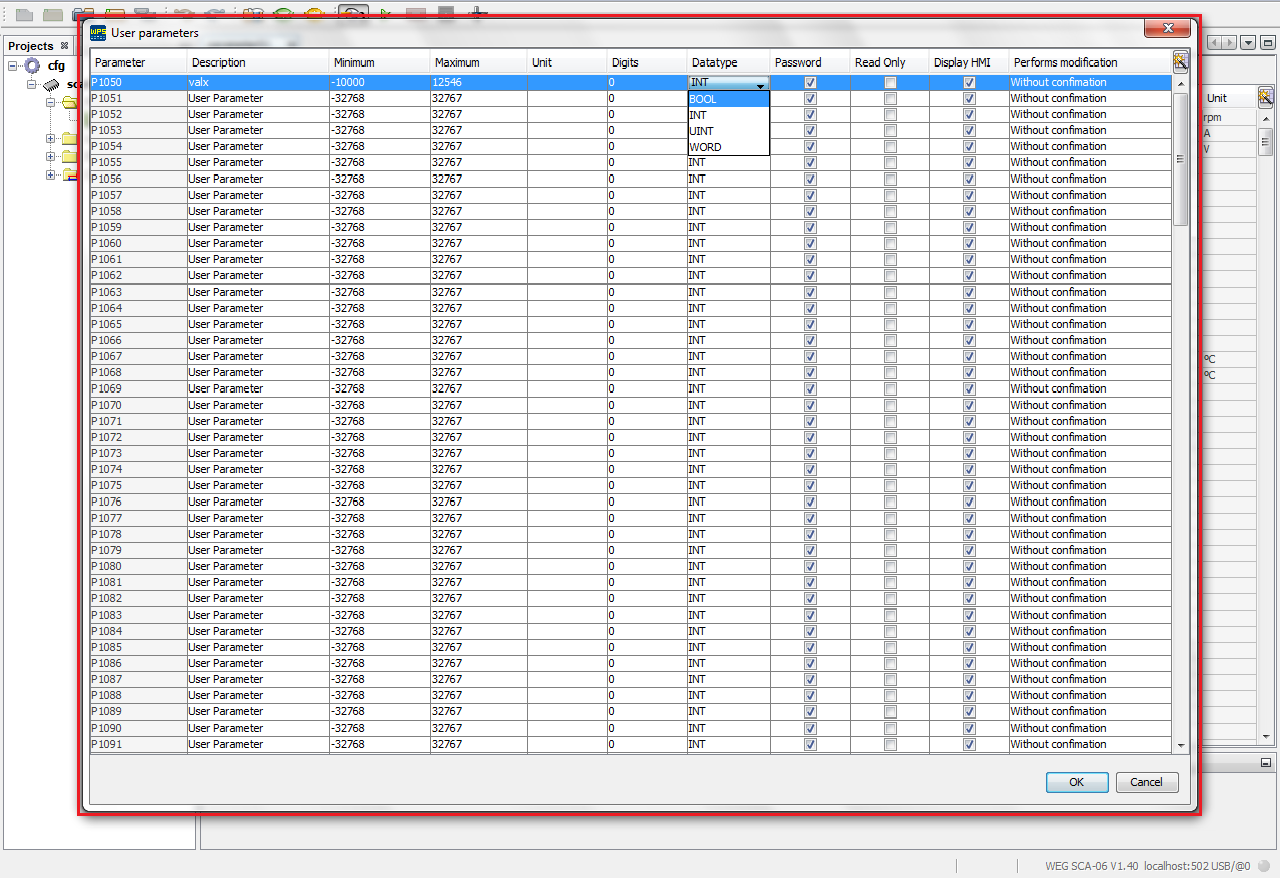Select the cfg configuration node in Projects tree
Image resolution: width=1280 pixels, height=878 pixels.
[55, 65]
